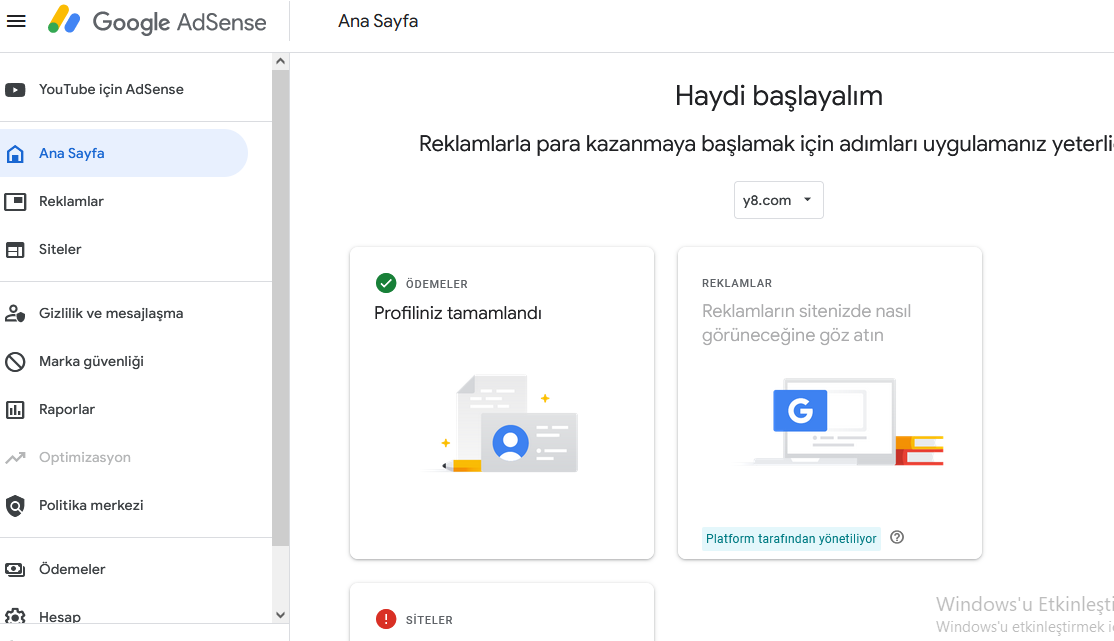The image size is (1114, 641).
Task: Click the sidebar scroll down arrow
Action: (x=281, y=615)
